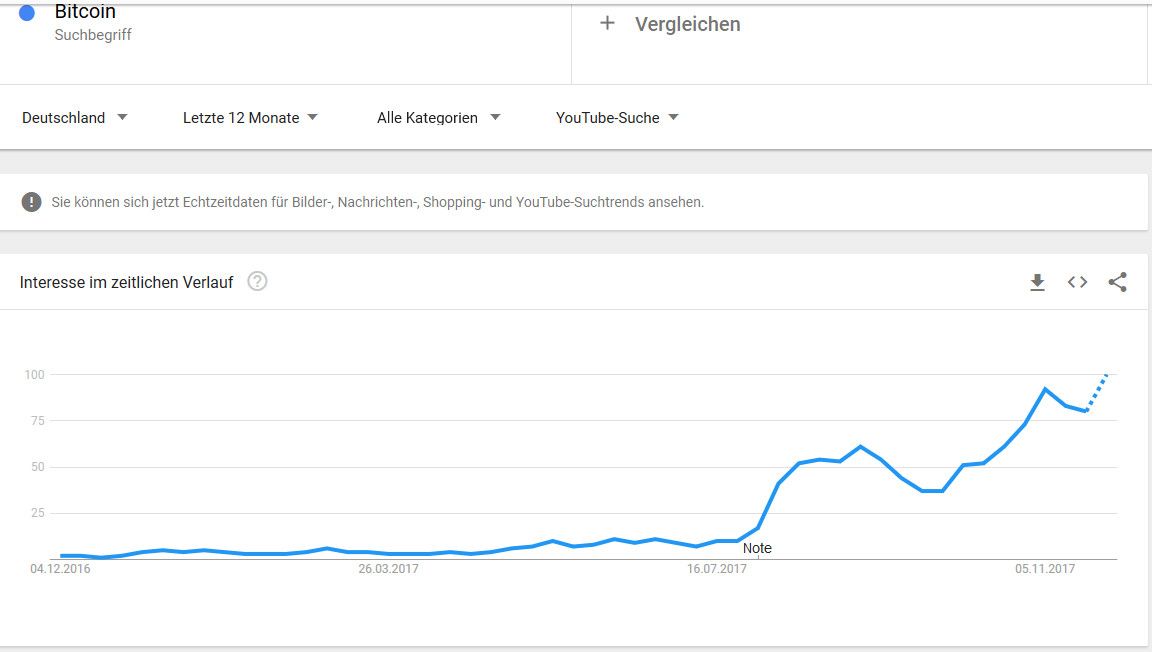The image size is (1152, 652).
Task: Download the interest over time chart data
Action: 1037,283
